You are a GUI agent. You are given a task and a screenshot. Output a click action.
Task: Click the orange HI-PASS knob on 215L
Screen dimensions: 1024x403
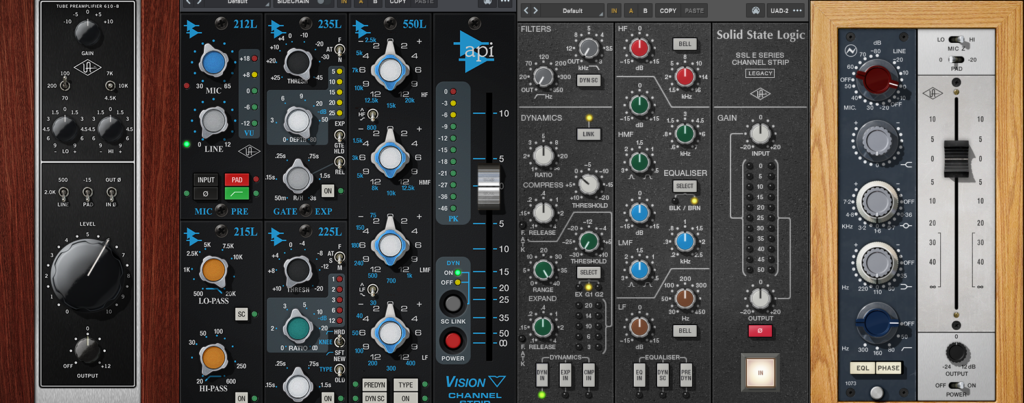(x=212, y=358)
